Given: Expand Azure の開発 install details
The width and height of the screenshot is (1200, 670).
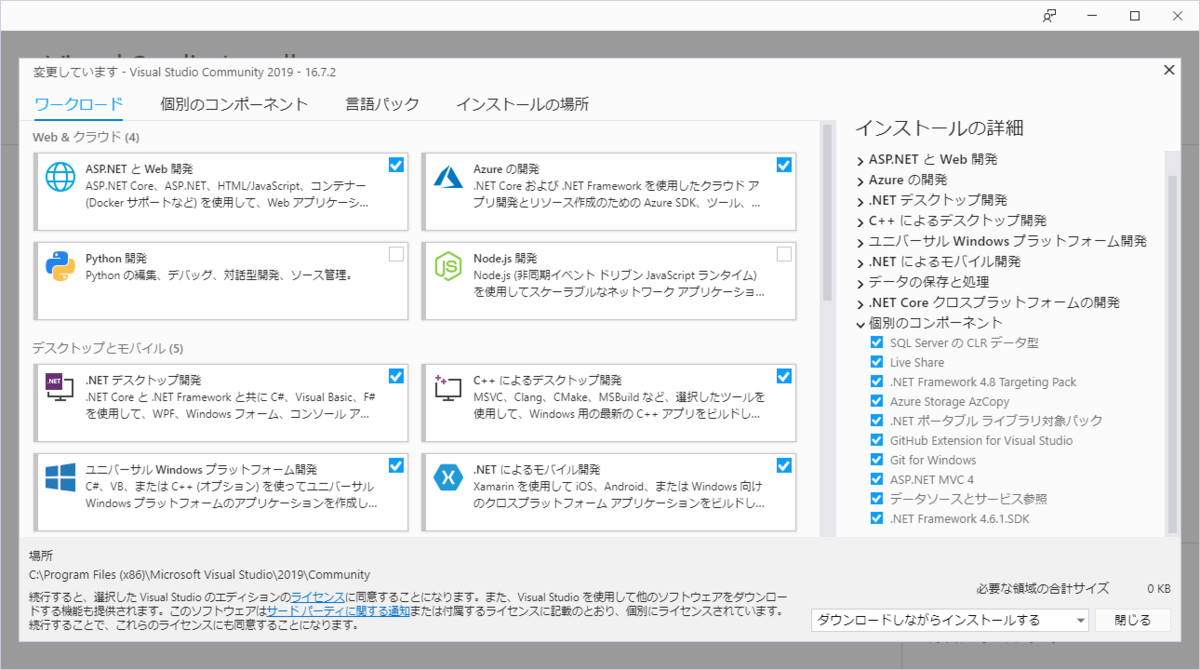Looking at the screenshot, I should coord(860,180).
